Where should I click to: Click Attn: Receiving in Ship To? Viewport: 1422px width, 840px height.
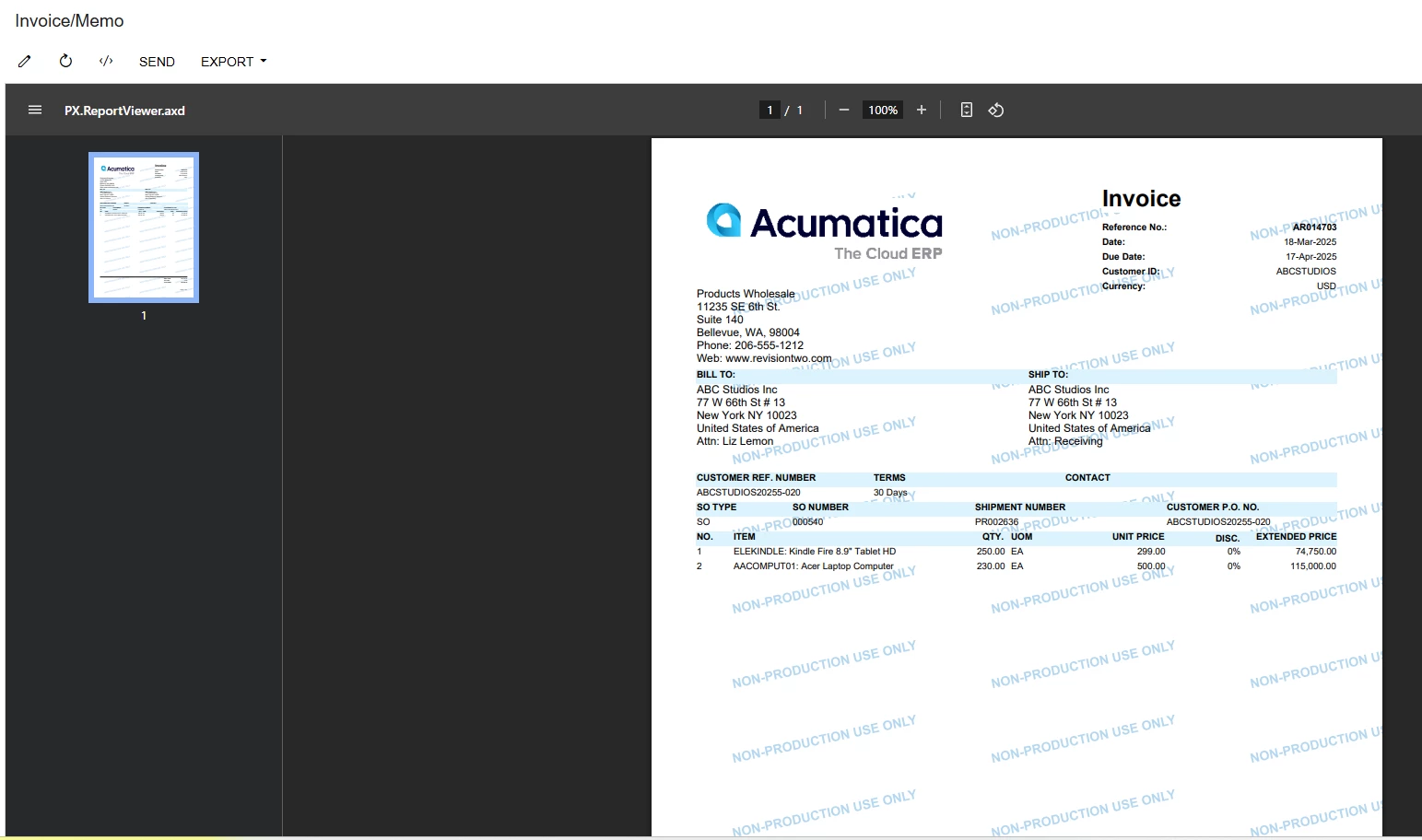1064,441
